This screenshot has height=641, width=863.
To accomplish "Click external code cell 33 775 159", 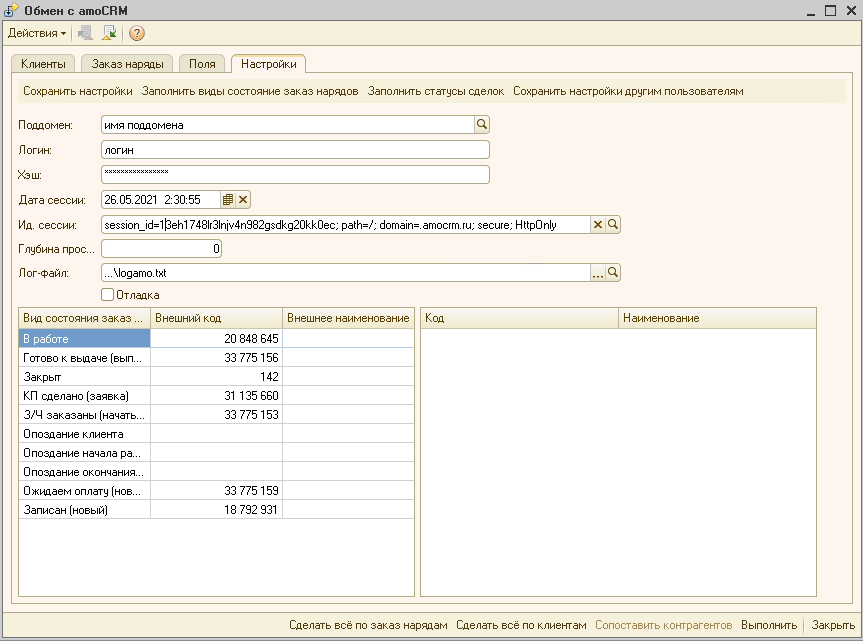I will pos(216,491).
